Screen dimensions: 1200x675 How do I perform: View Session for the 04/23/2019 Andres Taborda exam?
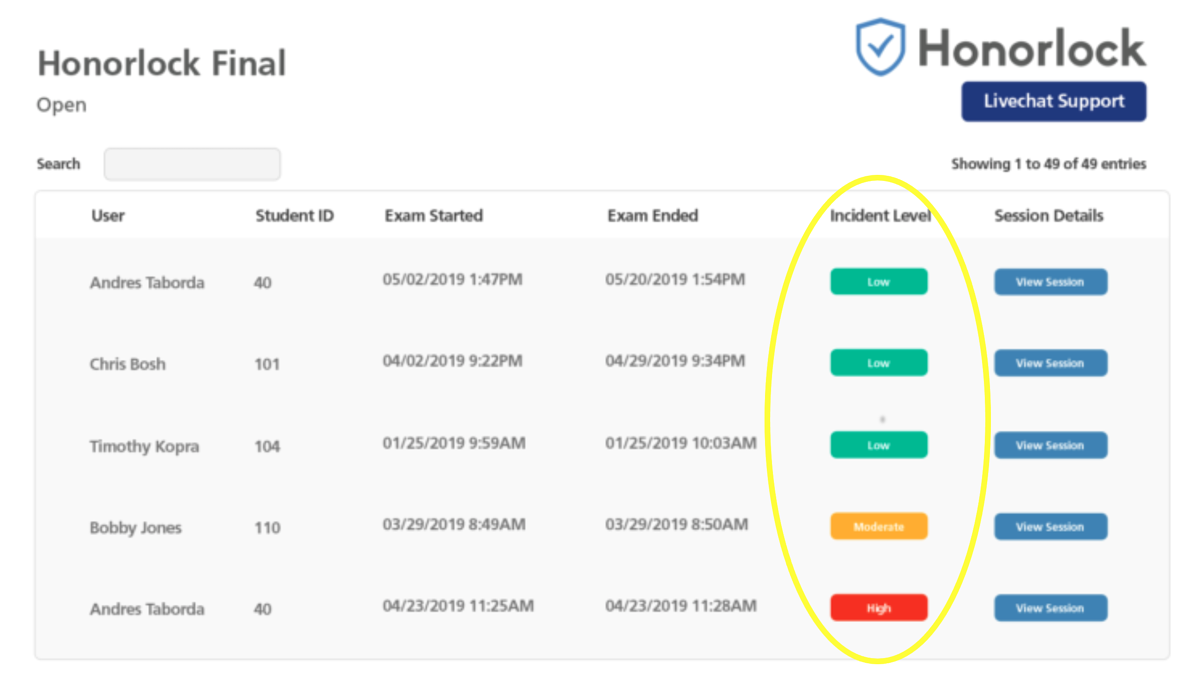pyautogui.click(x=1050, y=608)
